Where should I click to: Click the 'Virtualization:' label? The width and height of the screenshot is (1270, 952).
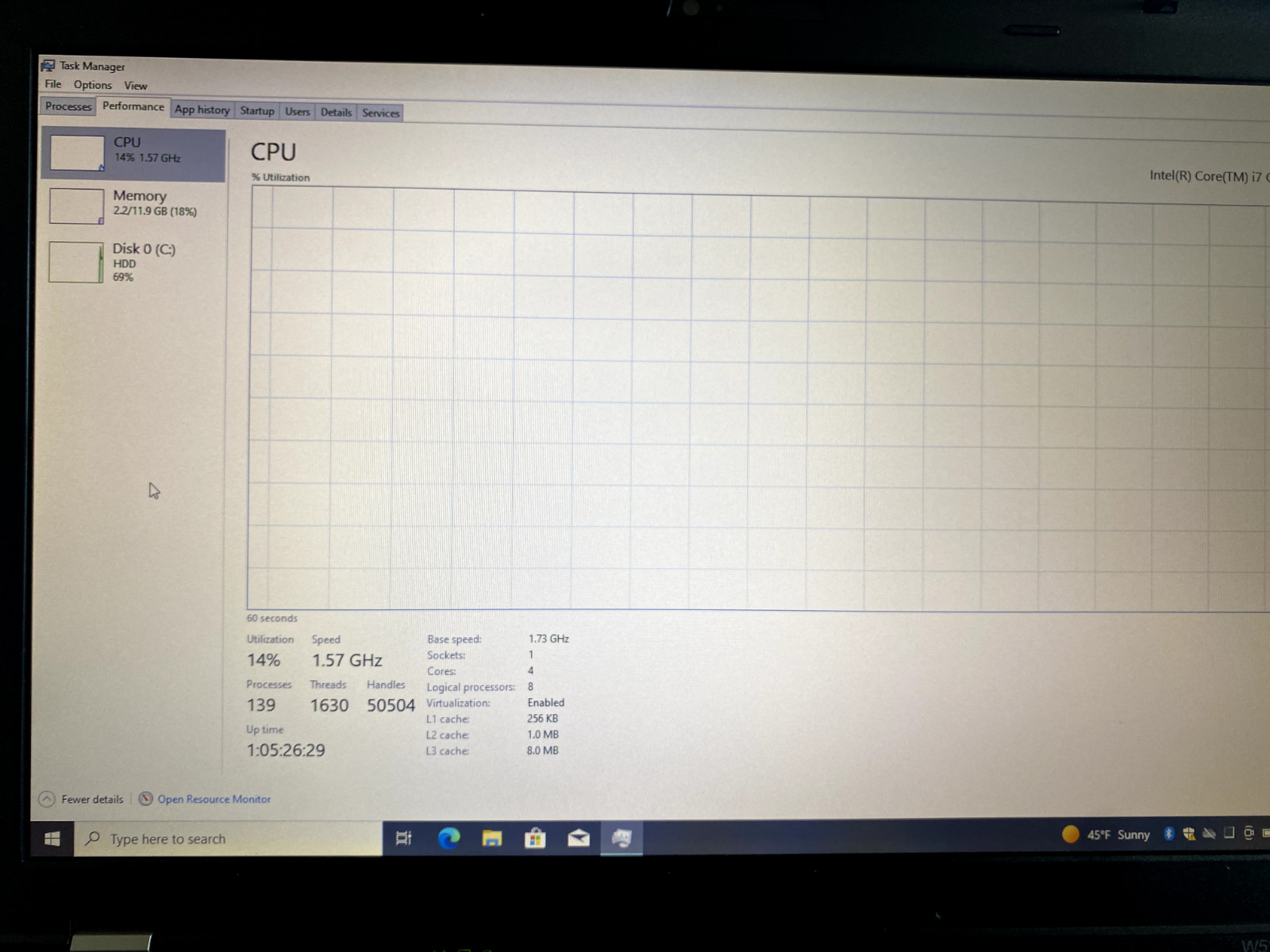click(458, 703)
